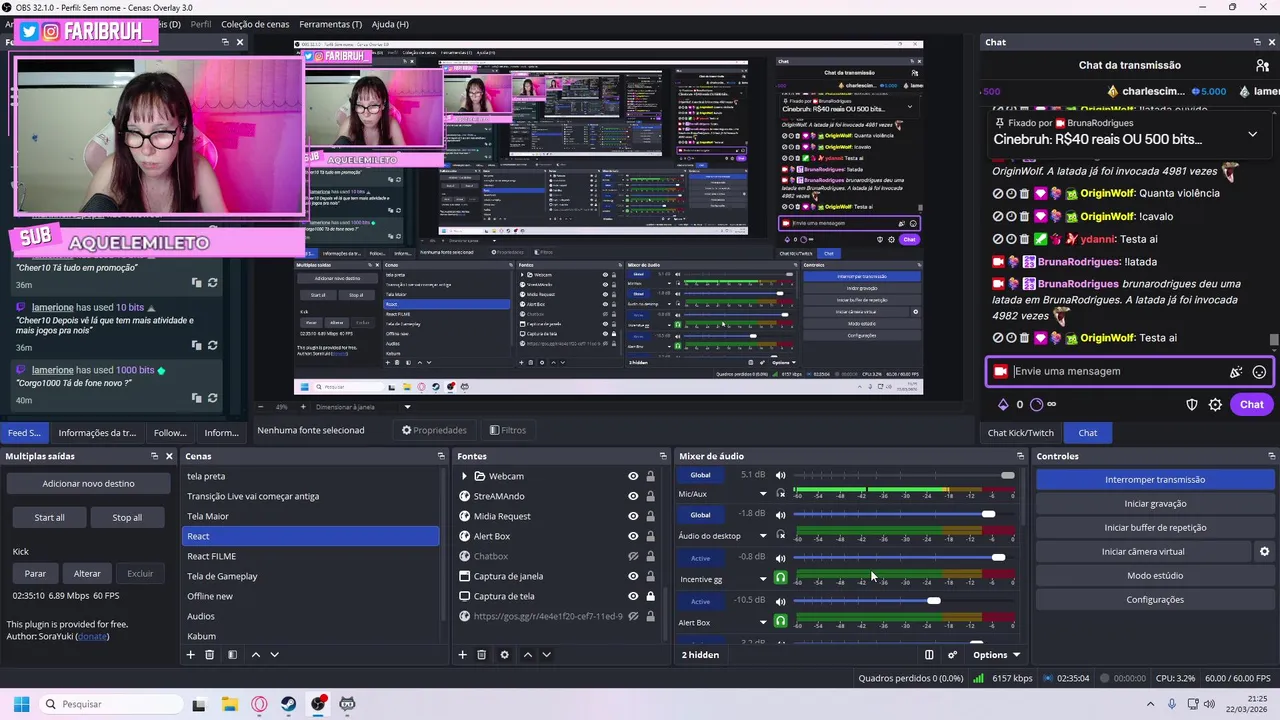
Task: Hide the Midia Request source
Action: click(x=633, y=516)
